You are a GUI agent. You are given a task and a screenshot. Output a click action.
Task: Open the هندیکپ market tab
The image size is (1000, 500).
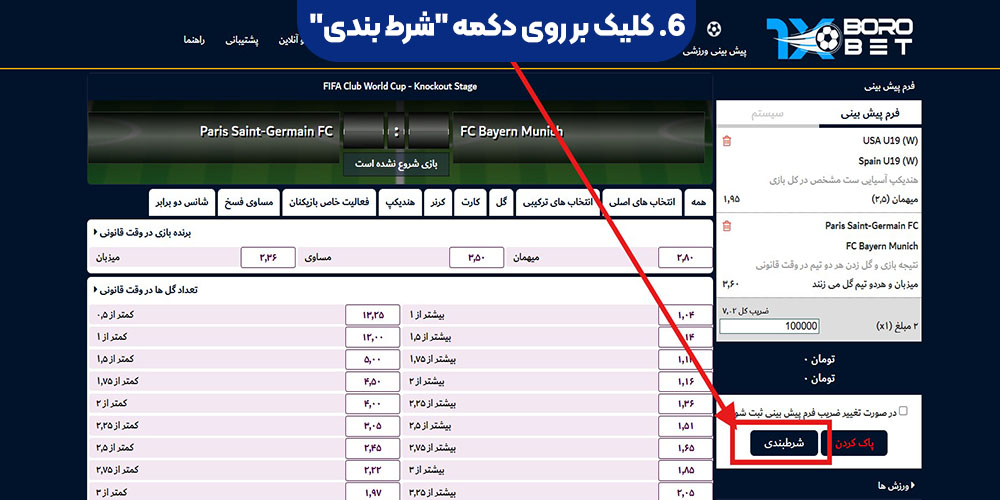400,202
